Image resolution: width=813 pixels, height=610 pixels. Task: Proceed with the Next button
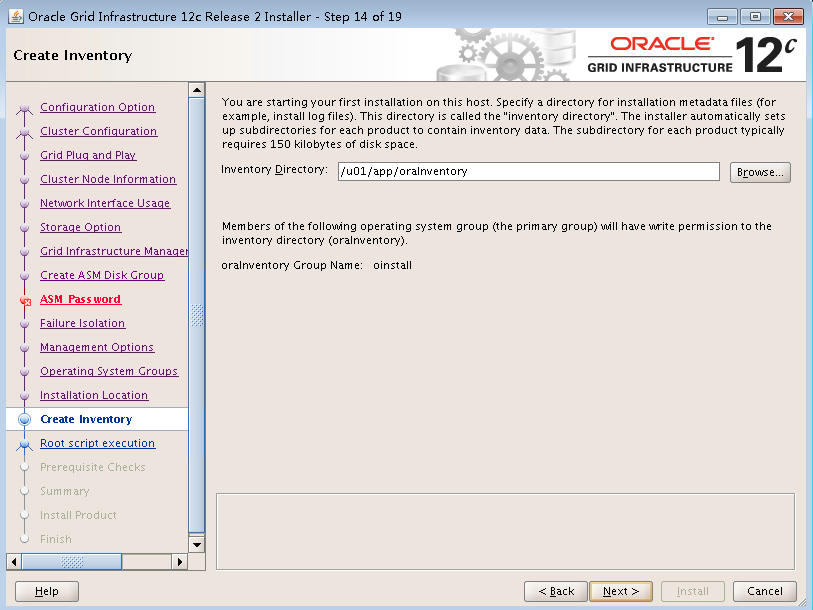(621, 591)
